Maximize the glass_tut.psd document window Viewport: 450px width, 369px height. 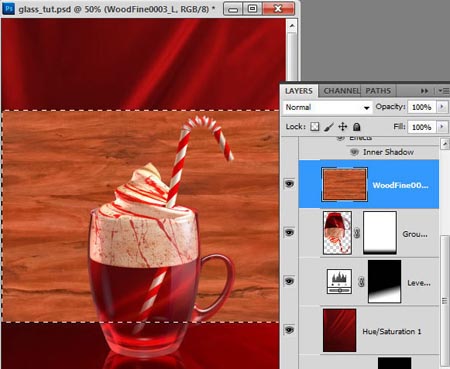tap(253, 9)
